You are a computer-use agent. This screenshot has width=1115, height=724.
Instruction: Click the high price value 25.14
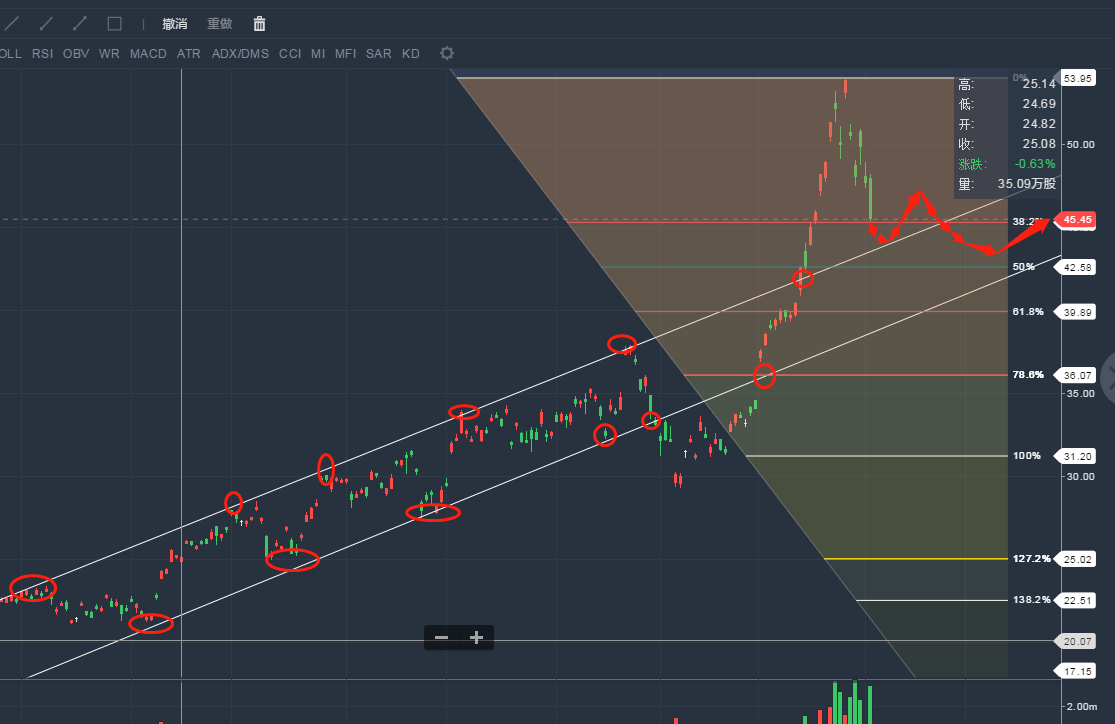point(1039,84)
